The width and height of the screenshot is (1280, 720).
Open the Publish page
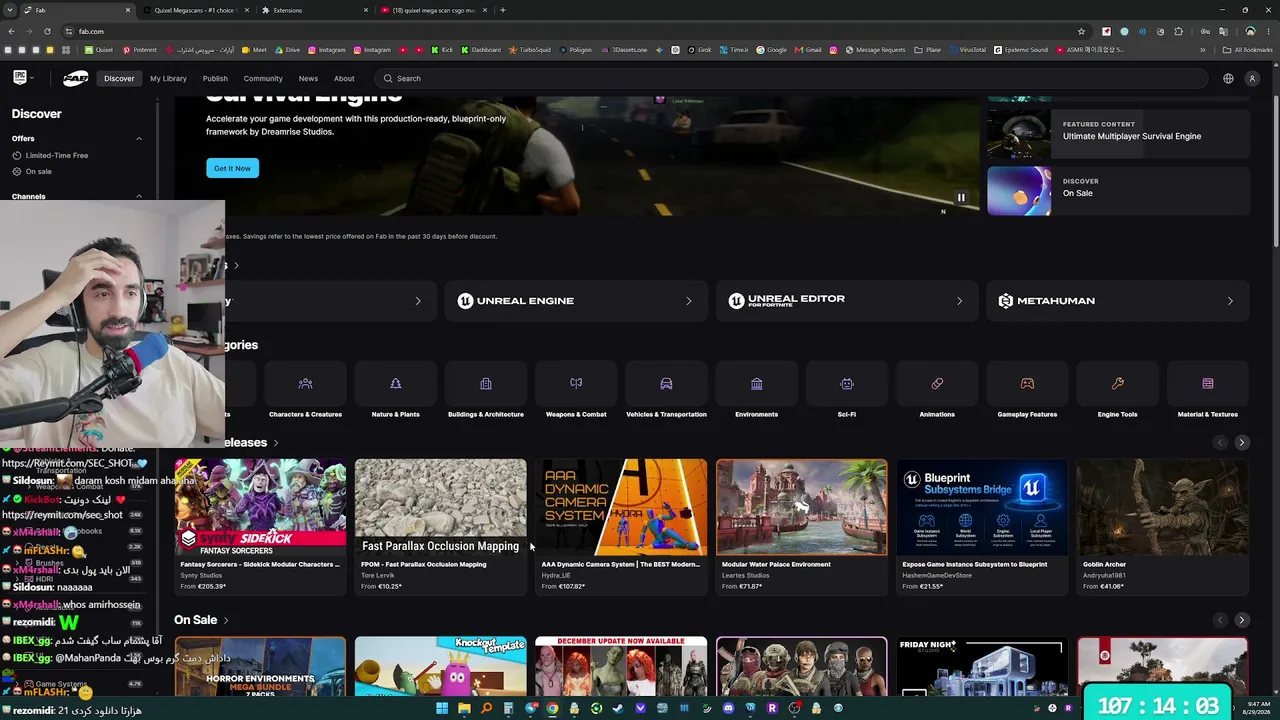coord(215,78)
